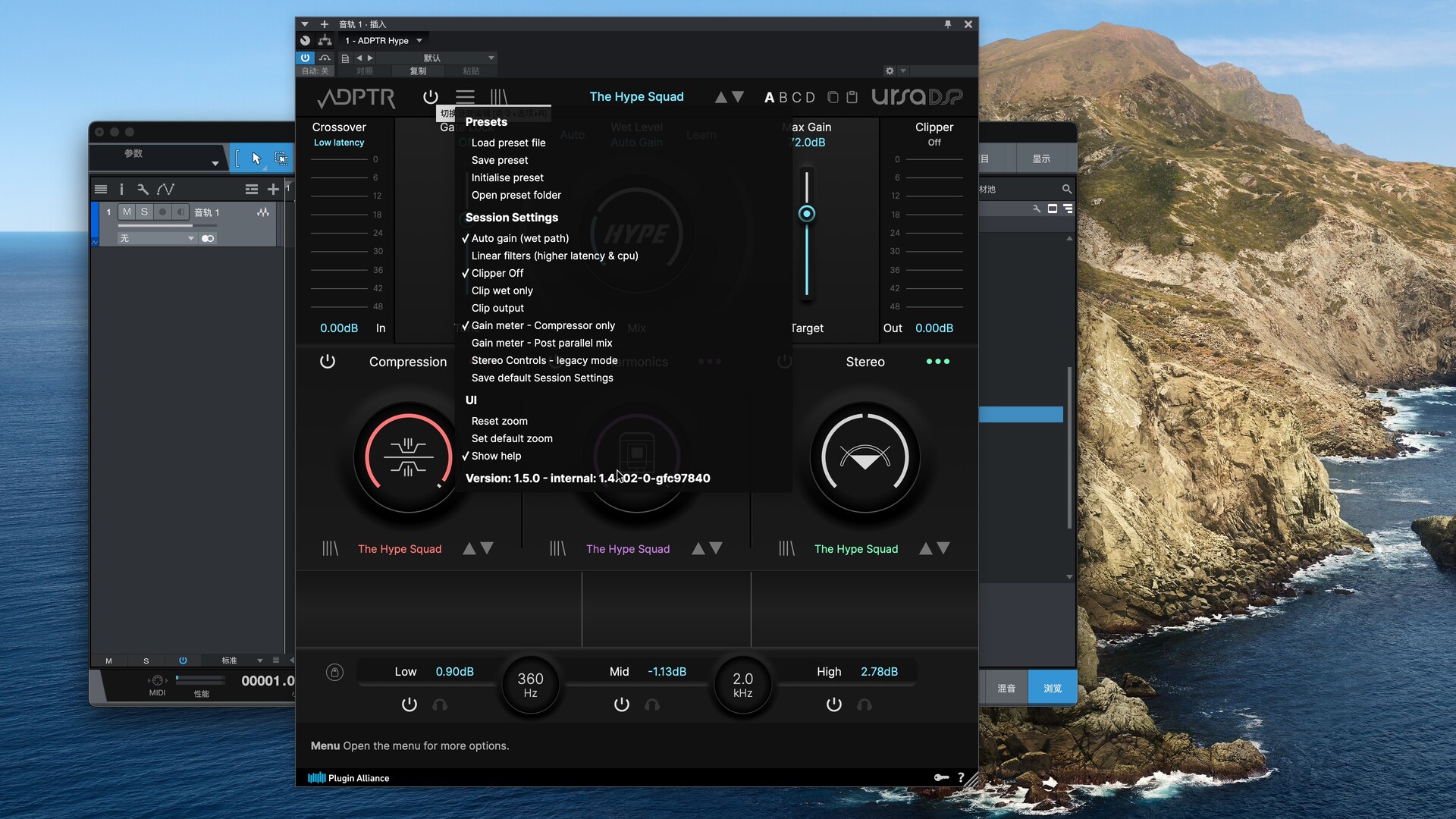1456x819 pixels.
Task: Click the copy A/B state icon
Action: [833, 97]
